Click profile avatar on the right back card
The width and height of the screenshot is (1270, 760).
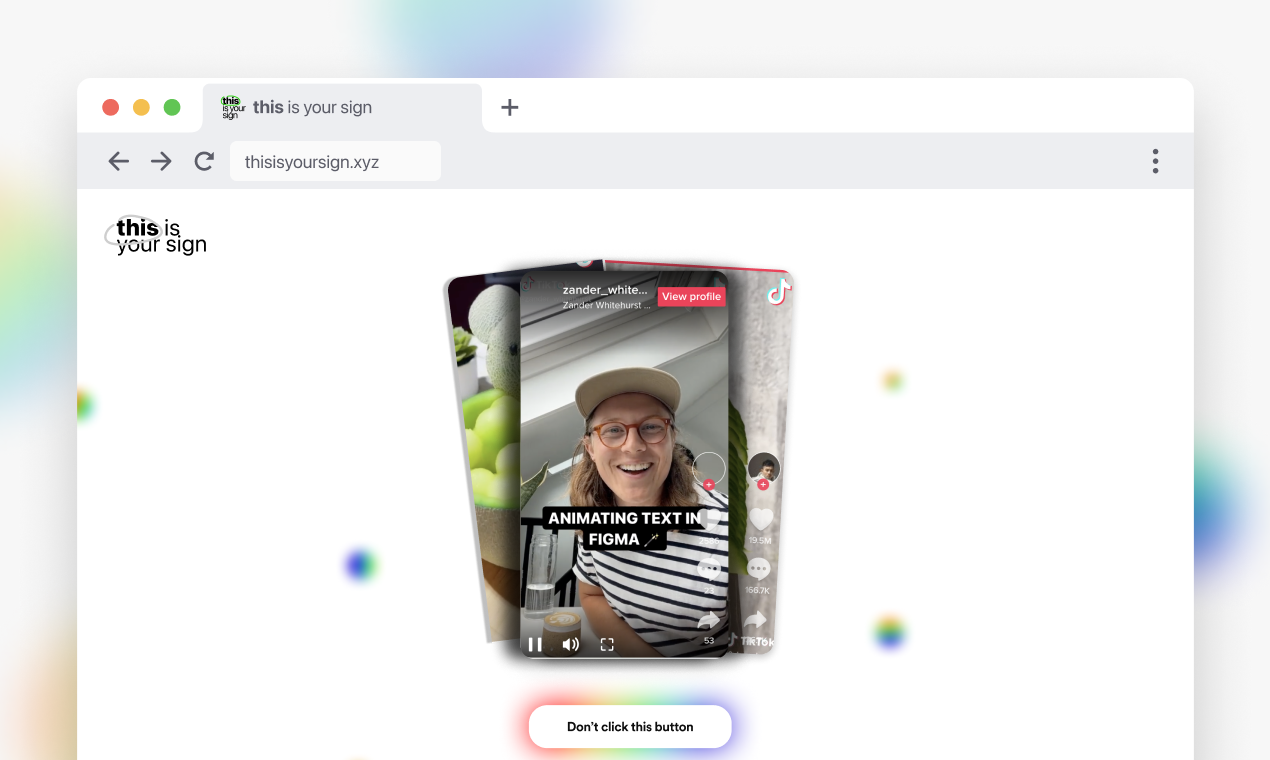coord(763,469)
